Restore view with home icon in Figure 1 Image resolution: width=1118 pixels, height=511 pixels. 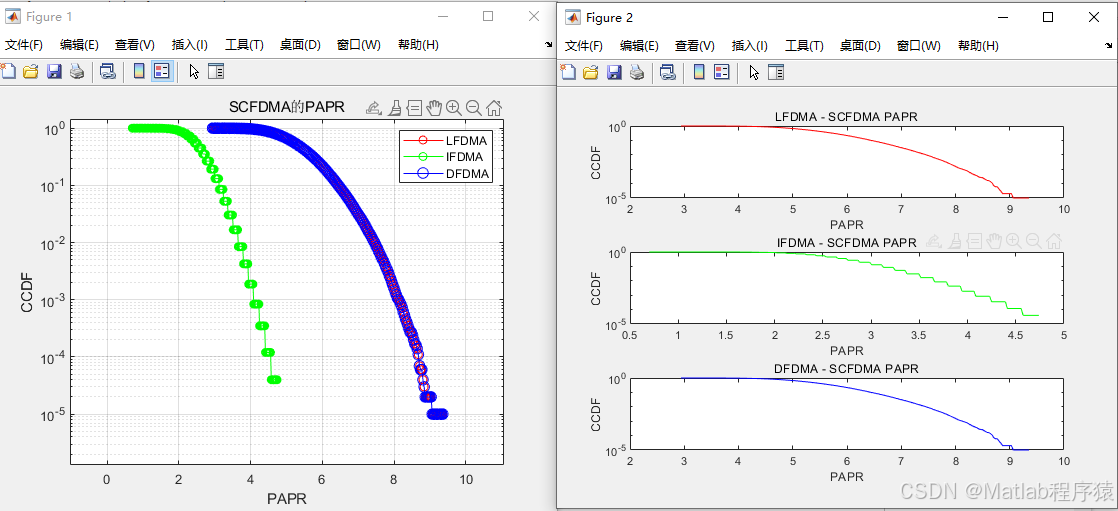coord(493,108)
